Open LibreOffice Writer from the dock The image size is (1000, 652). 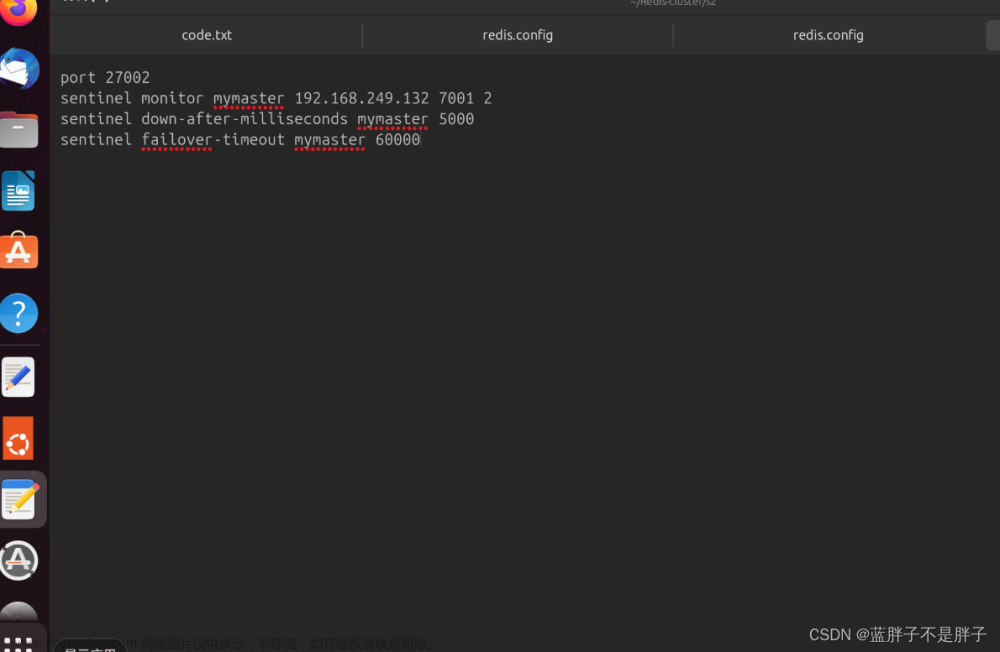coord(18,191)
